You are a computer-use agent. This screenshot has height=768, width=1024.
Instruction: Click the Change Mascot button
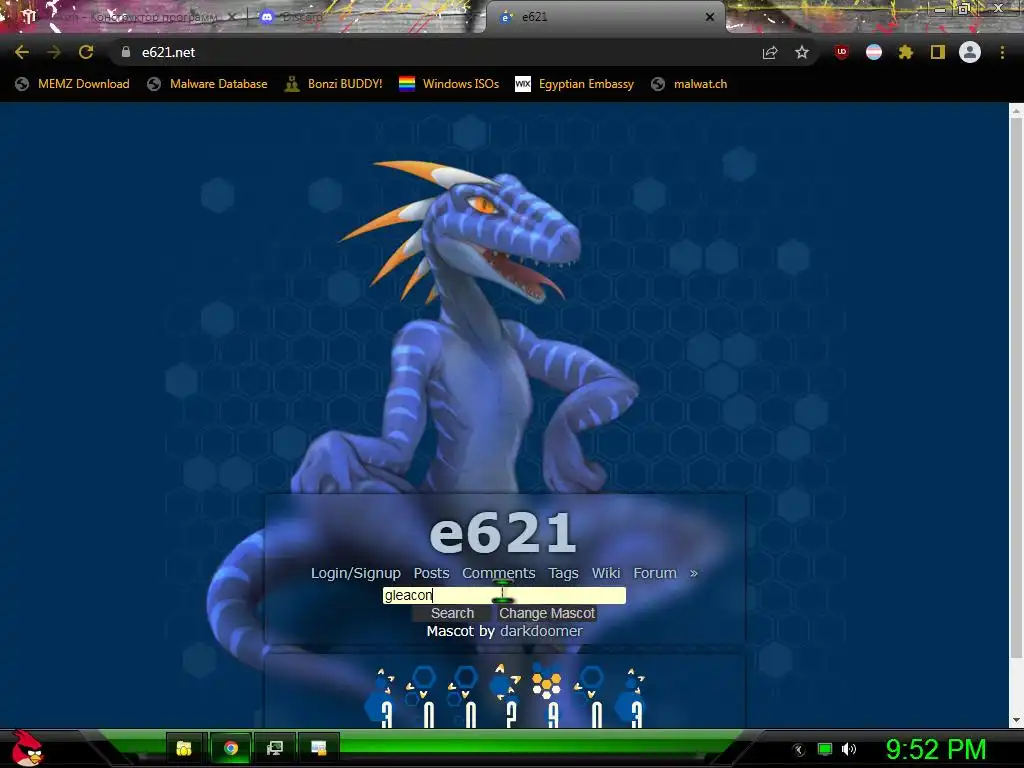coord(547,613)
